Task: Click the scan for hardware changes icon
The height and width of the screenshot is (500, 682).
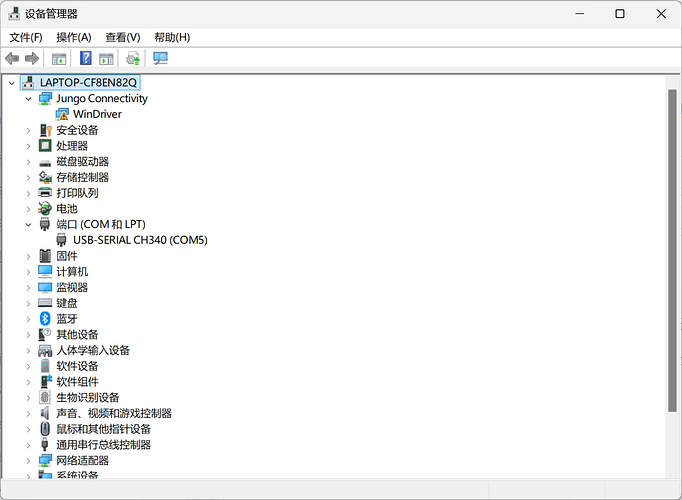Action: pyautogui.click(x=160, y=58)
